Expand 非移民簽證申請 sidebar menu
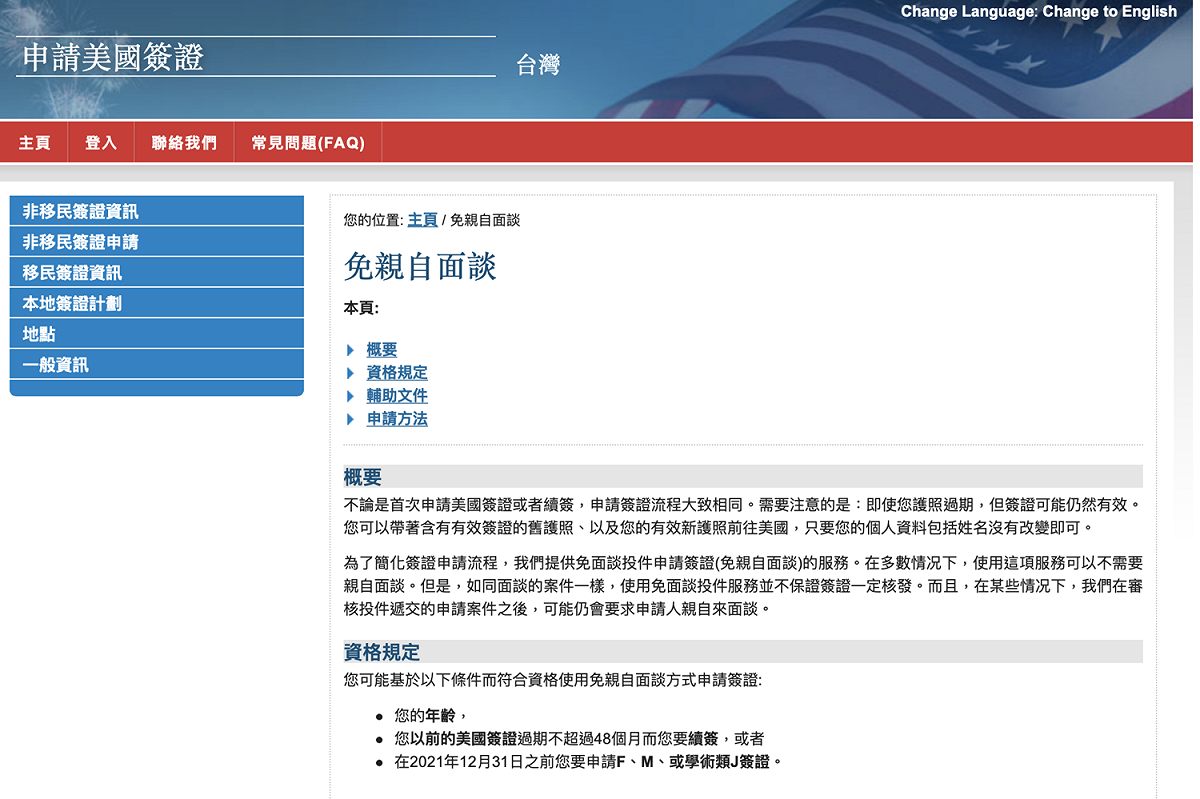 (156, 242)
